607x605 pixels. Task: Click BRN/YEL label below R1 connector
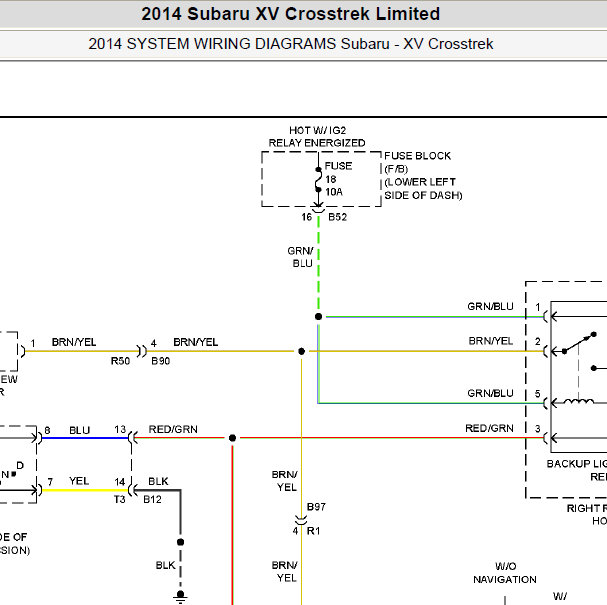(285, 571)
